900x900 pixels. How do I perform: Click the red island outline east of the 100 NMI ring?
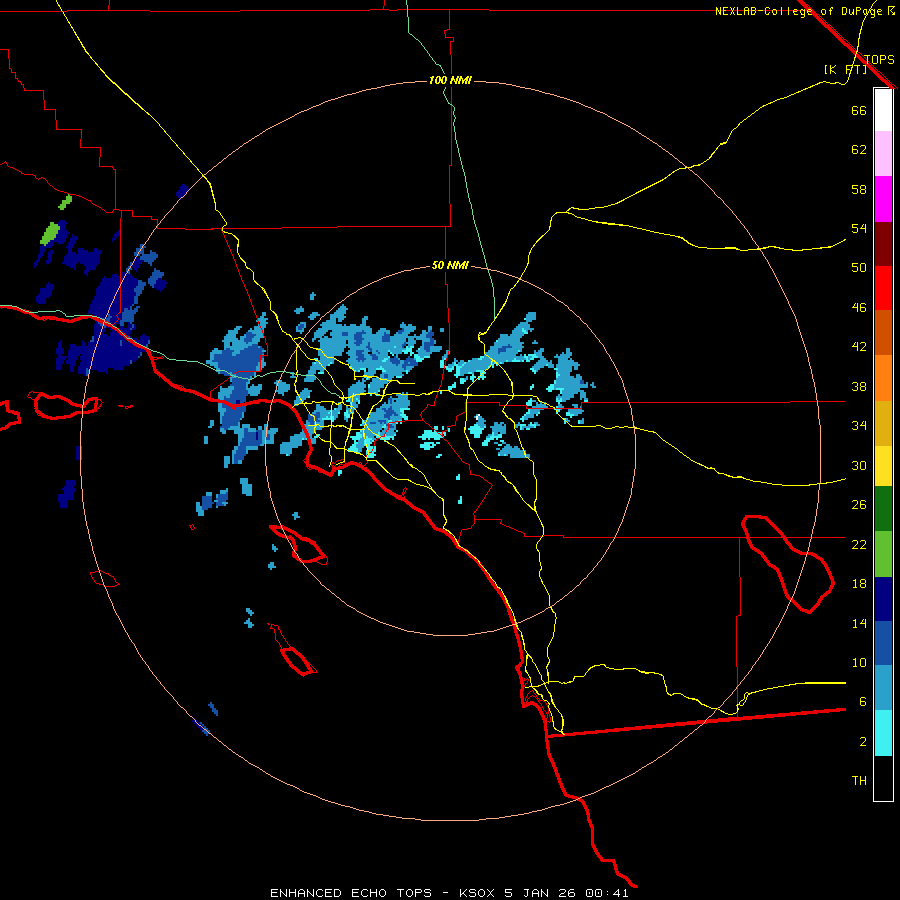point(788,564)
